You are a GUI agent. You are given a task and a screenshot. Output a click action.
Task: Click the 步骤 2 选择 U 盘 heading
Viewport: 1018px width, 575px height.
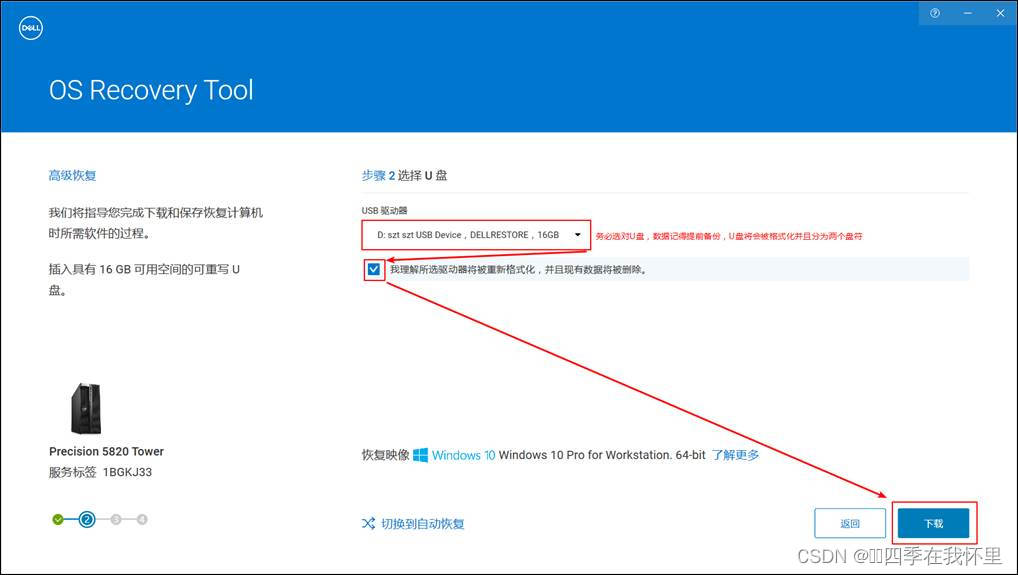pos(404,175)
